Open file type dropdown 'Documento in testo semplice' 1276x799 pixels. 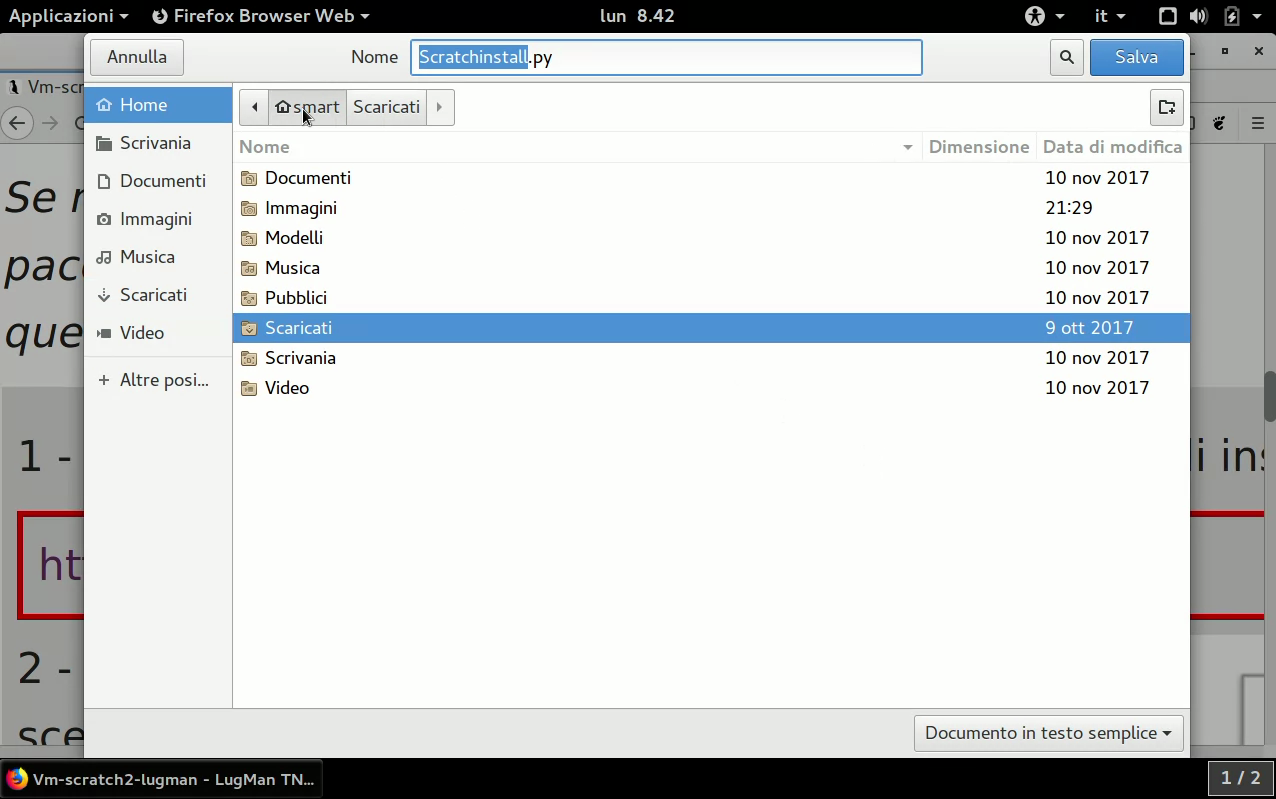point(1048,733)
